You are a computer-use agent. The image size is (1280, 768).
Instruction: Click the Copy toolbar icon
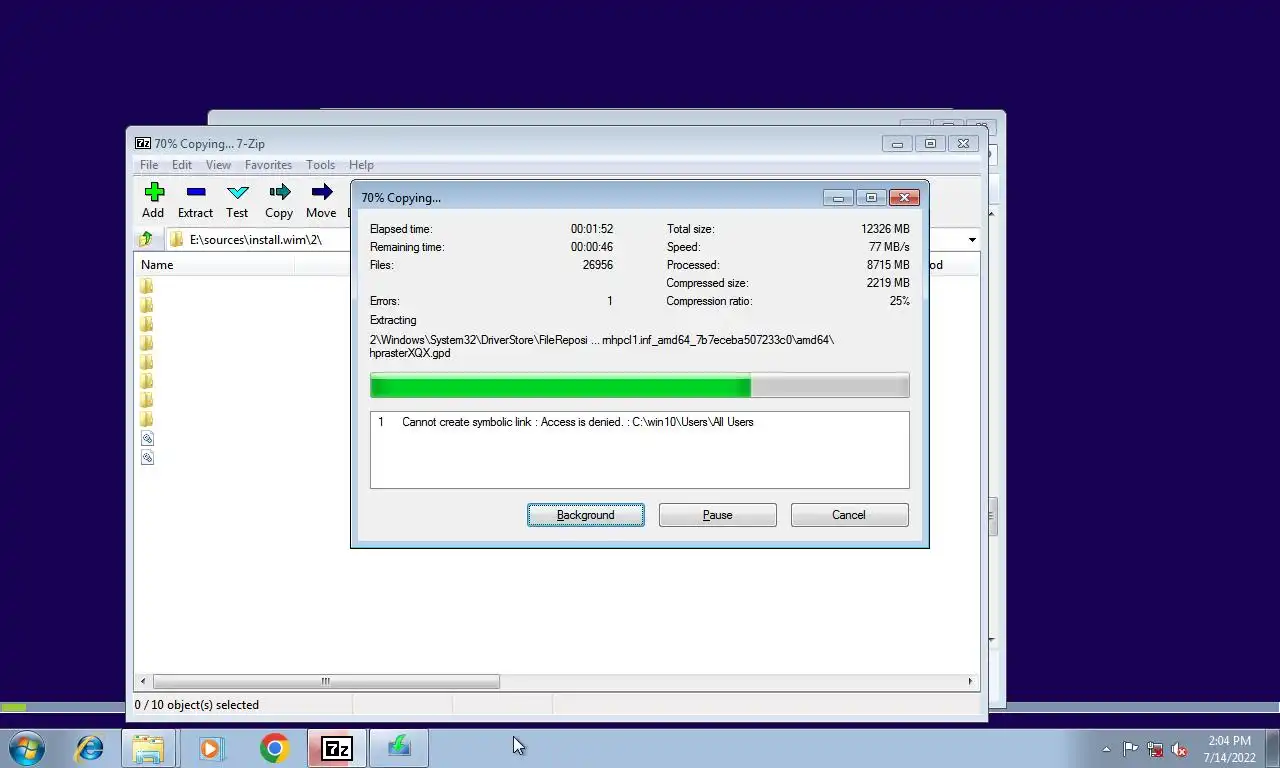(279, 192)
